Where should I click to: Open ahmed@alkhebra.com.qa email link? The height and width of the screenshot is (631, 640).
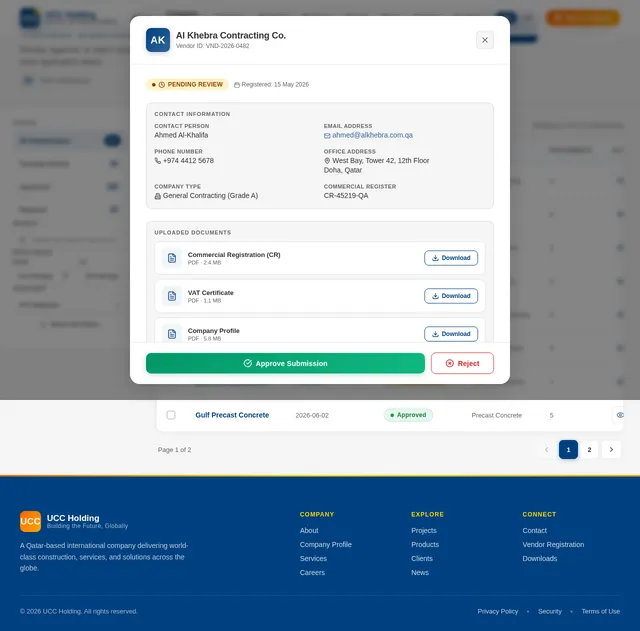click(x=372, y=135)
